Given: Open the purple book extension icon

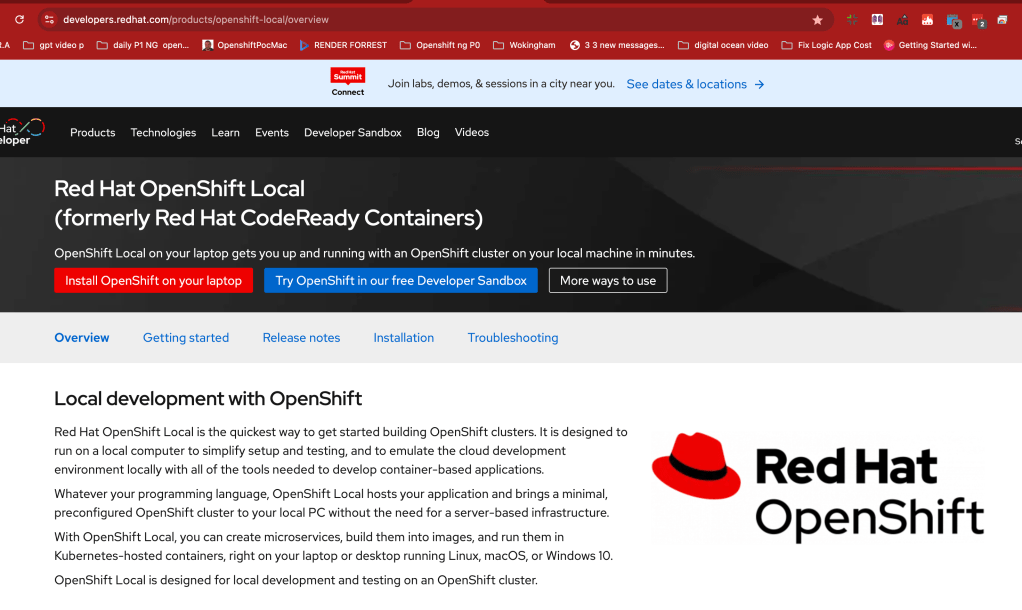Looking at the screenshot, I should pyautogui.click(x=877, y=20).
